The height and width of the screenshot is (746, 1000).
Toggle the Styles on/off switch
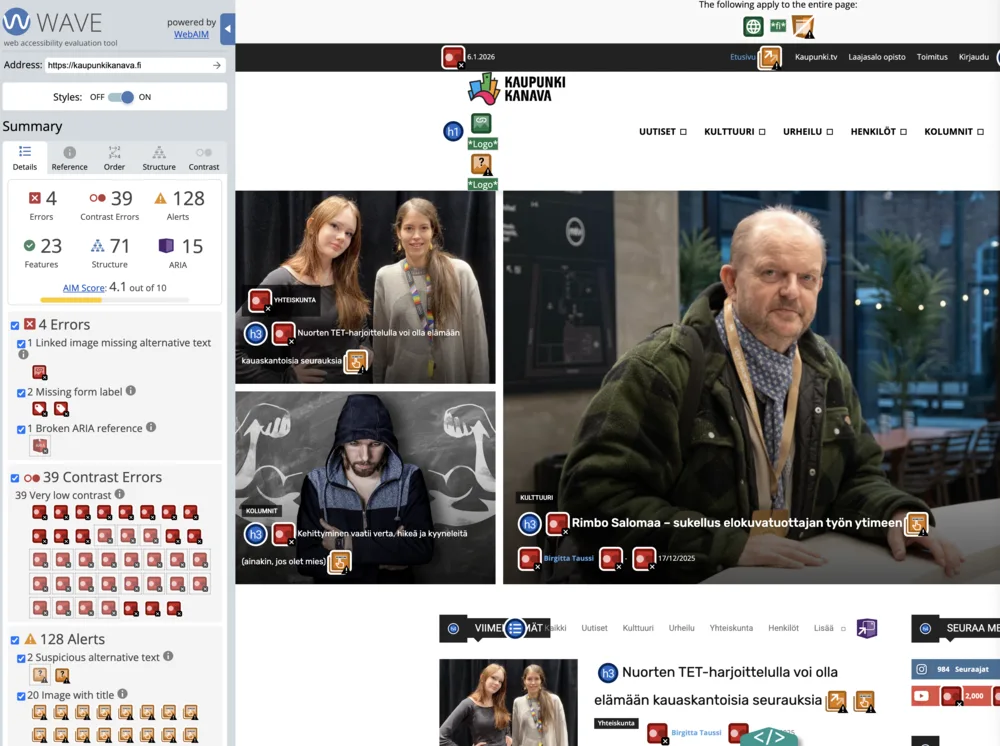(121, 97)
